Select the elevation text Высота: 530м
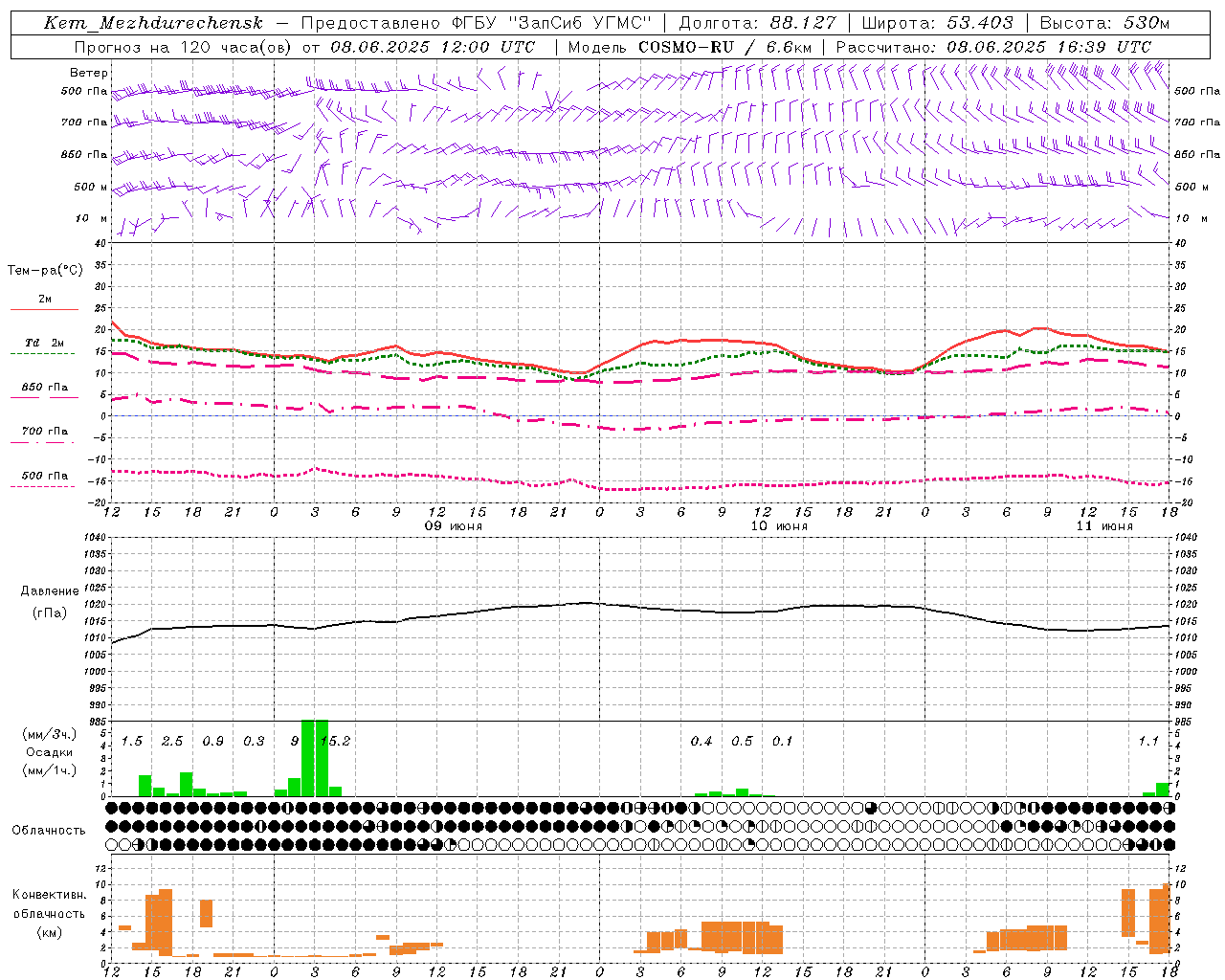Screen dimensions: 1225x980 click(1104, 23)
